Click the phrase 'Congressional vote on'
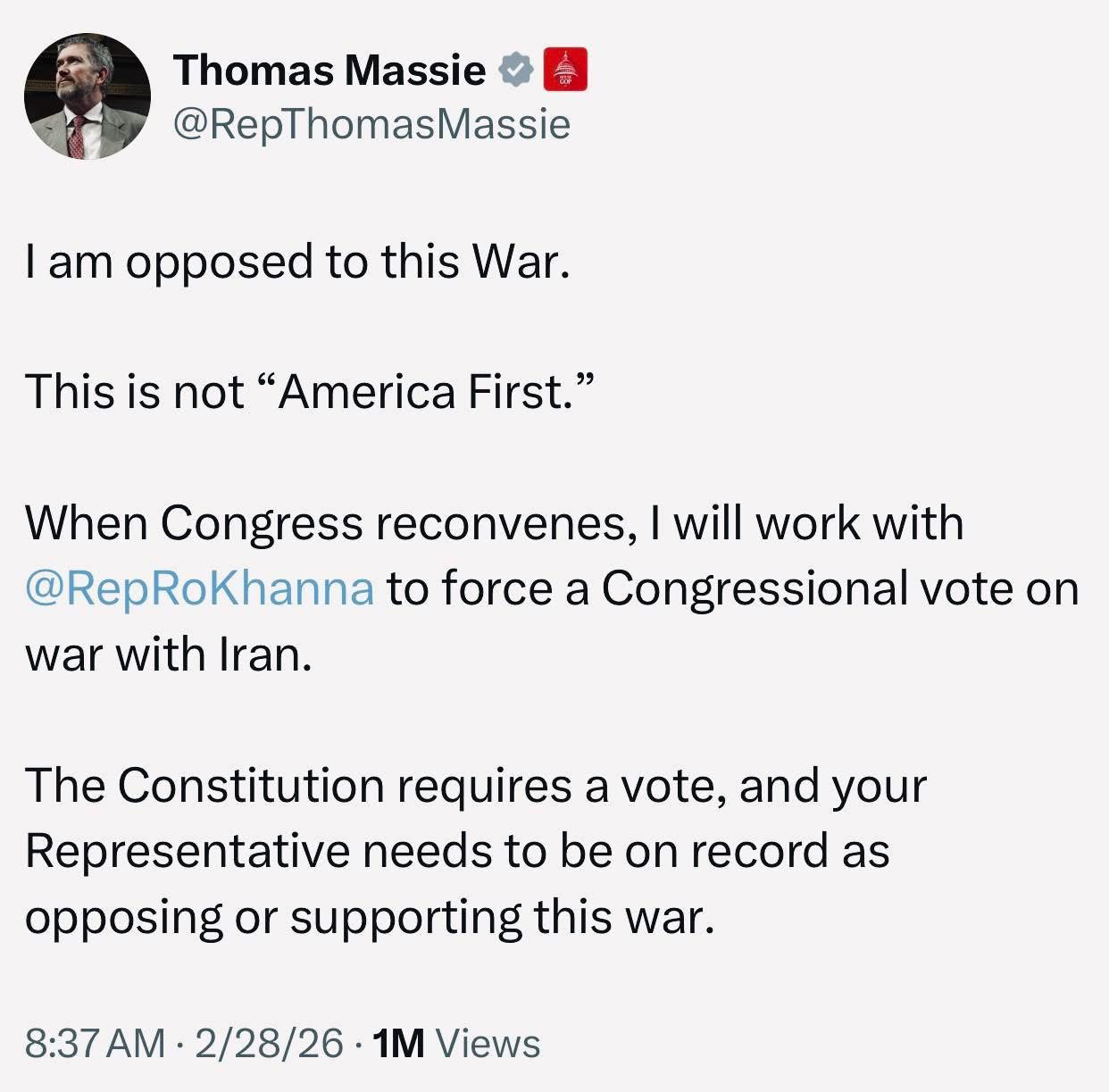Viewport: 1109px width, 1092px height. pos(839,588)
